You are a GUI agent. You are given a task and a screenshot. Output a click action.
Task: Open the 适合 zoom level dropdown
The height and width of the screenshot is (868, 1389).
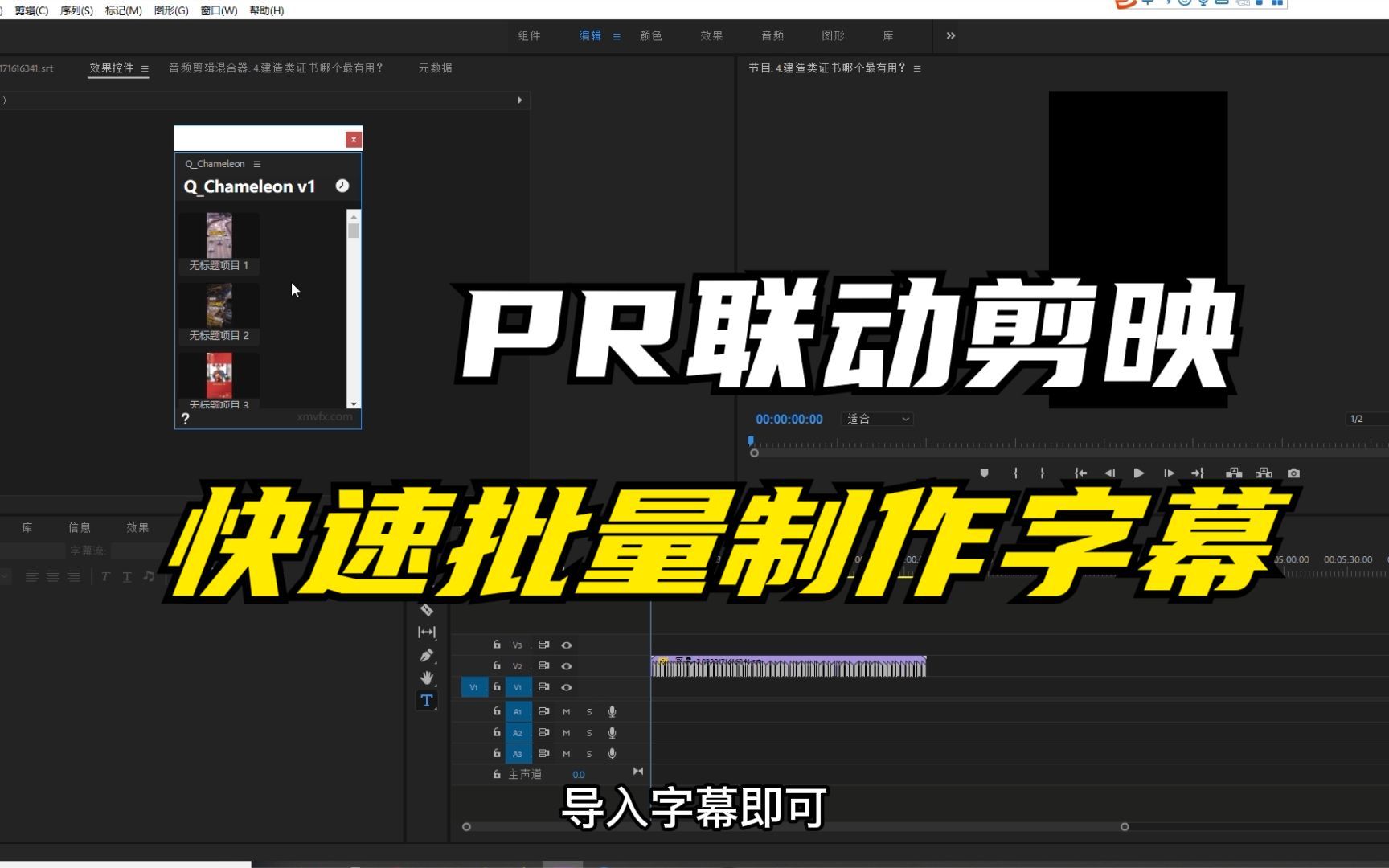click(877, 419)
